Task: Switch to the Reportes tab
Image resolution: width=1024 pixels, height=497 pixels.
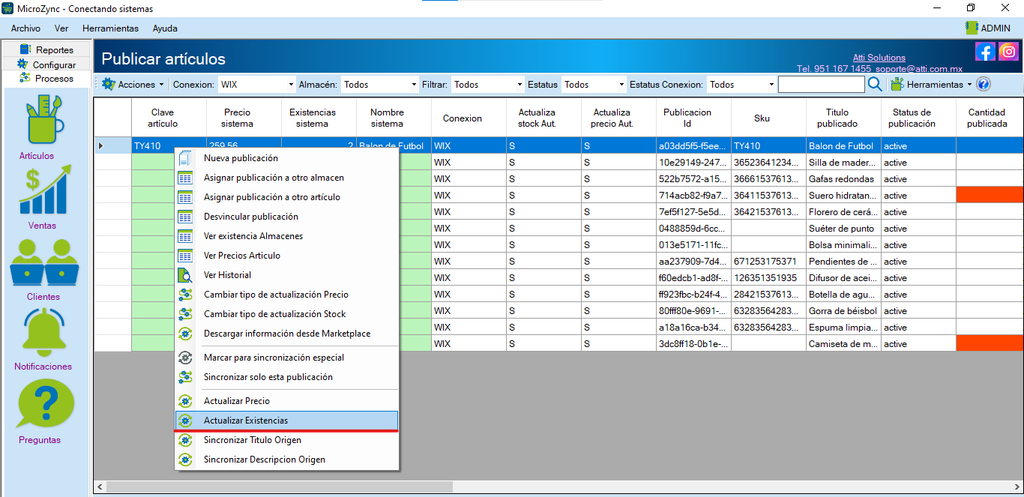Action: [46, 50]
